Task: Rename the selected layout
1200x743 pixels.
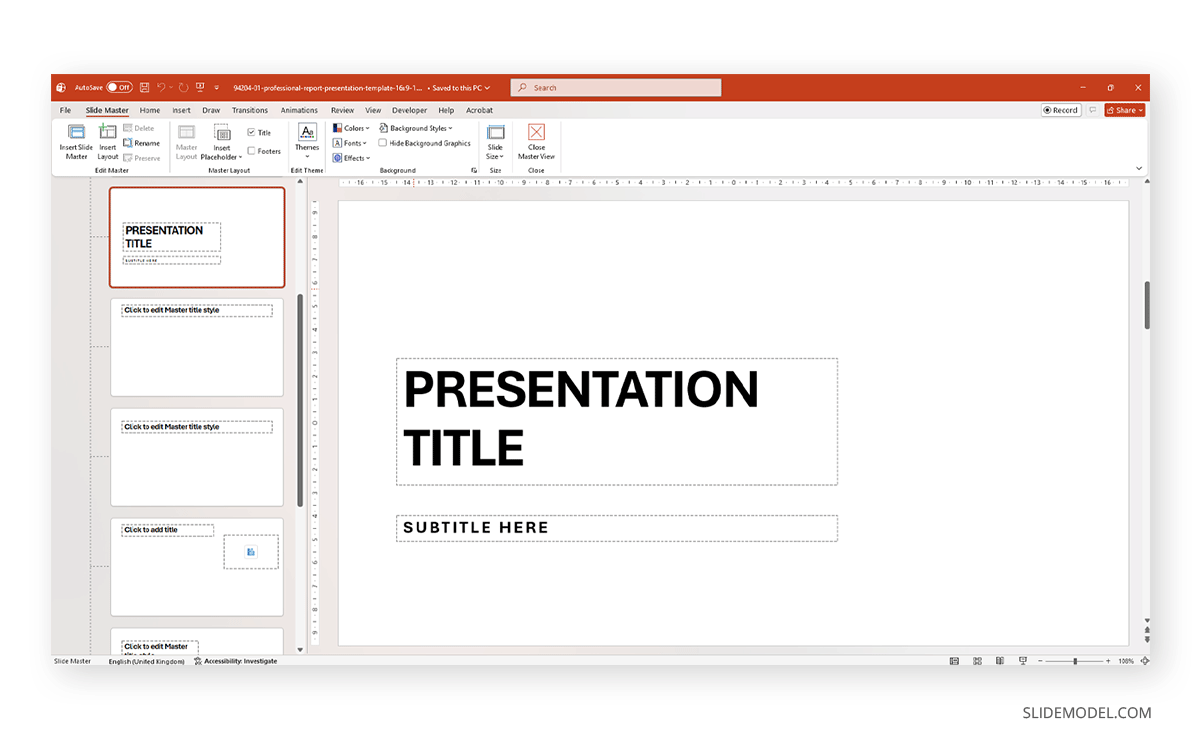Action: [x=141, y=143]
